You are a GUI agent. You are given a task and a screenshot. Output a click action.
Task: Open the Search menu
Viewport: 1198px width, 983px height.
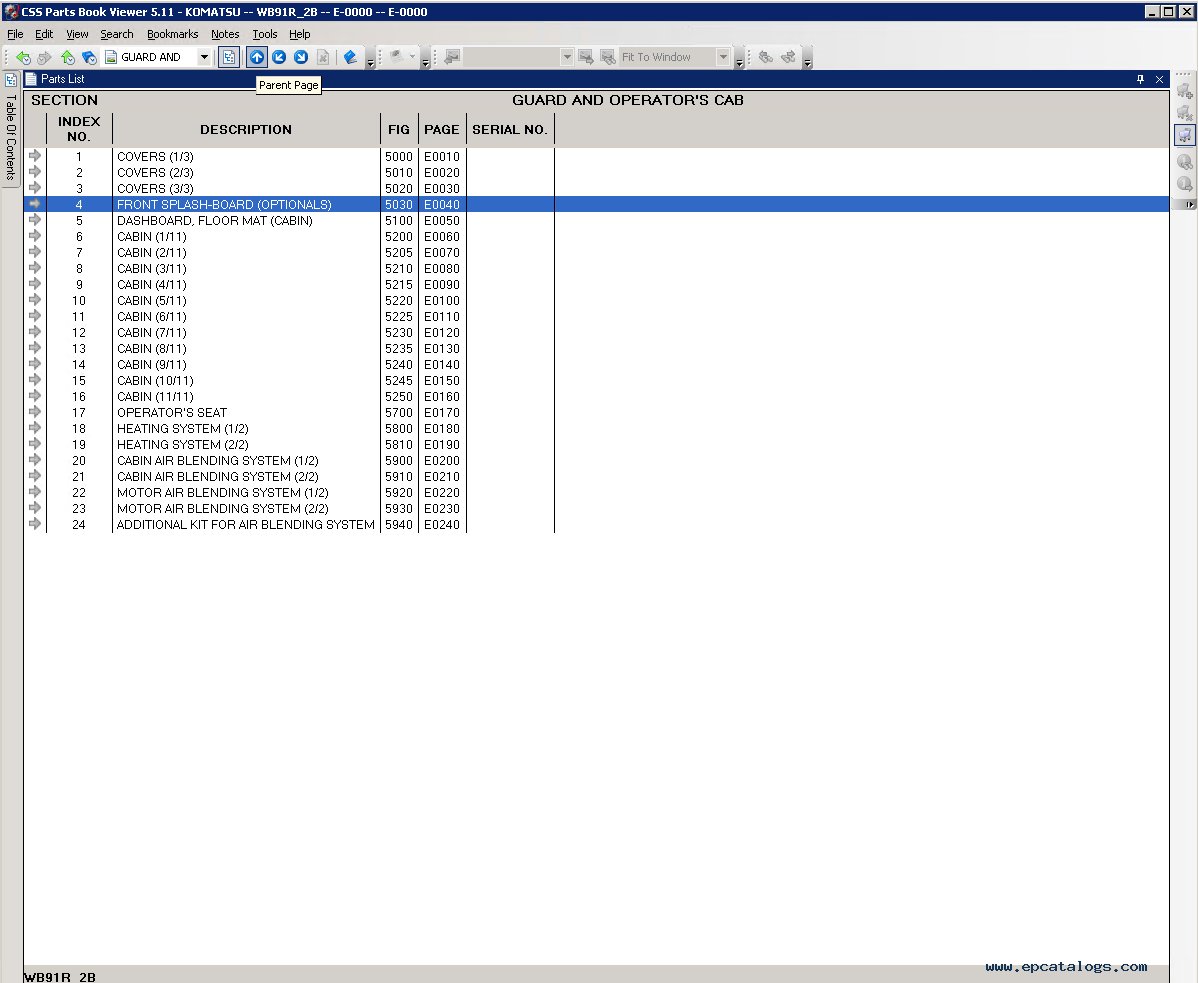click(x=117, y=34)
